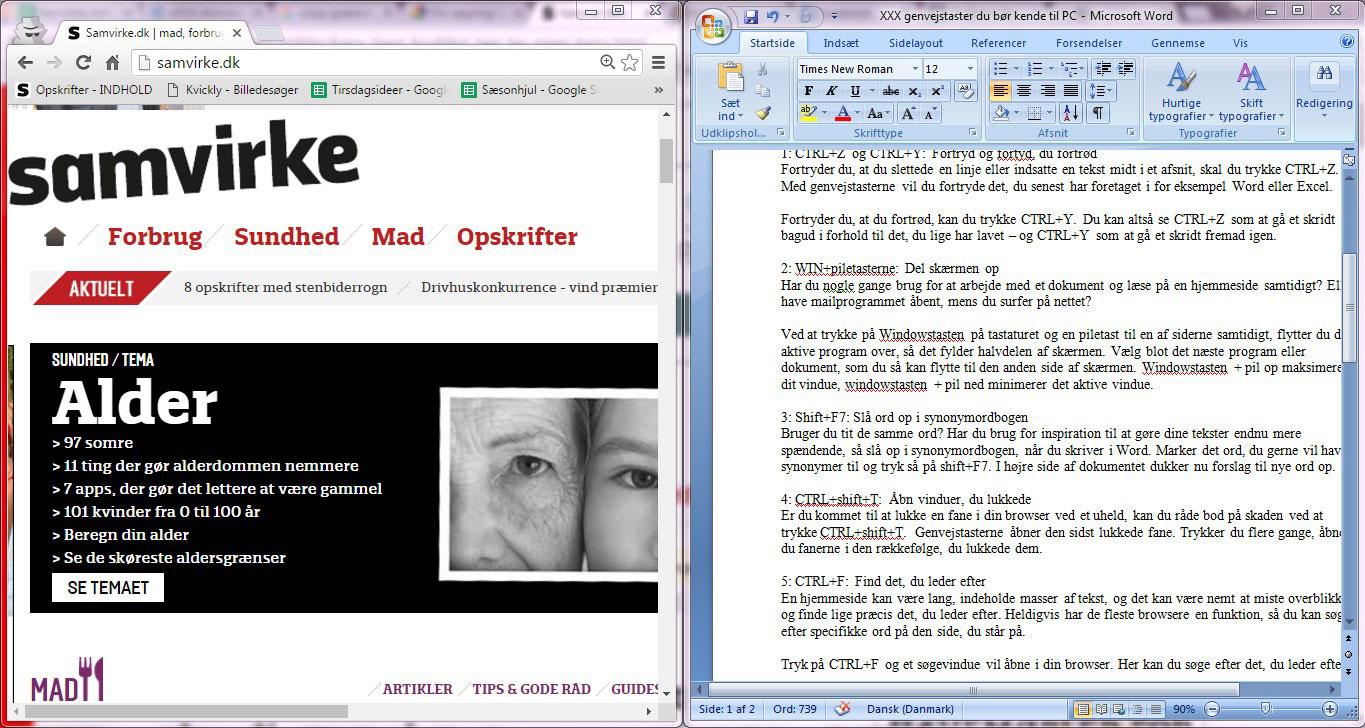Screen dimensions: 1365x728
Task: Toggle right text alignment
Action: (x=1046, y=91)
